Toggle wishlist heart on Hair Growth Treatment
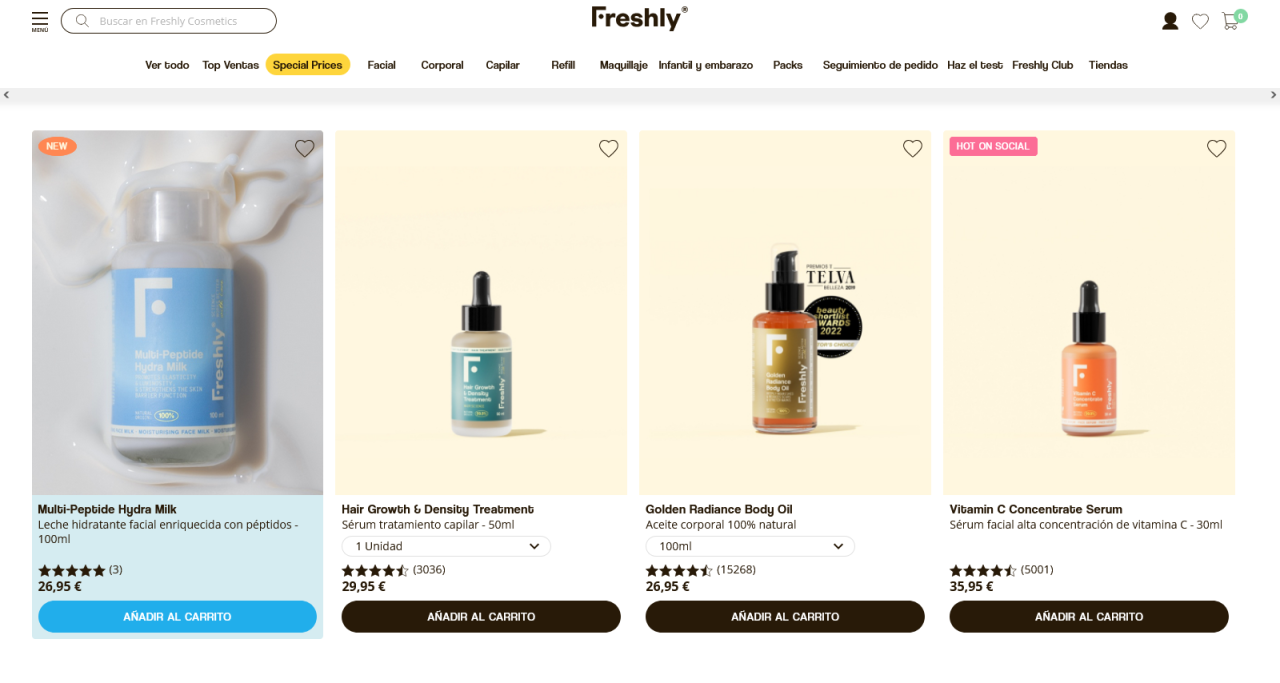 609,148
